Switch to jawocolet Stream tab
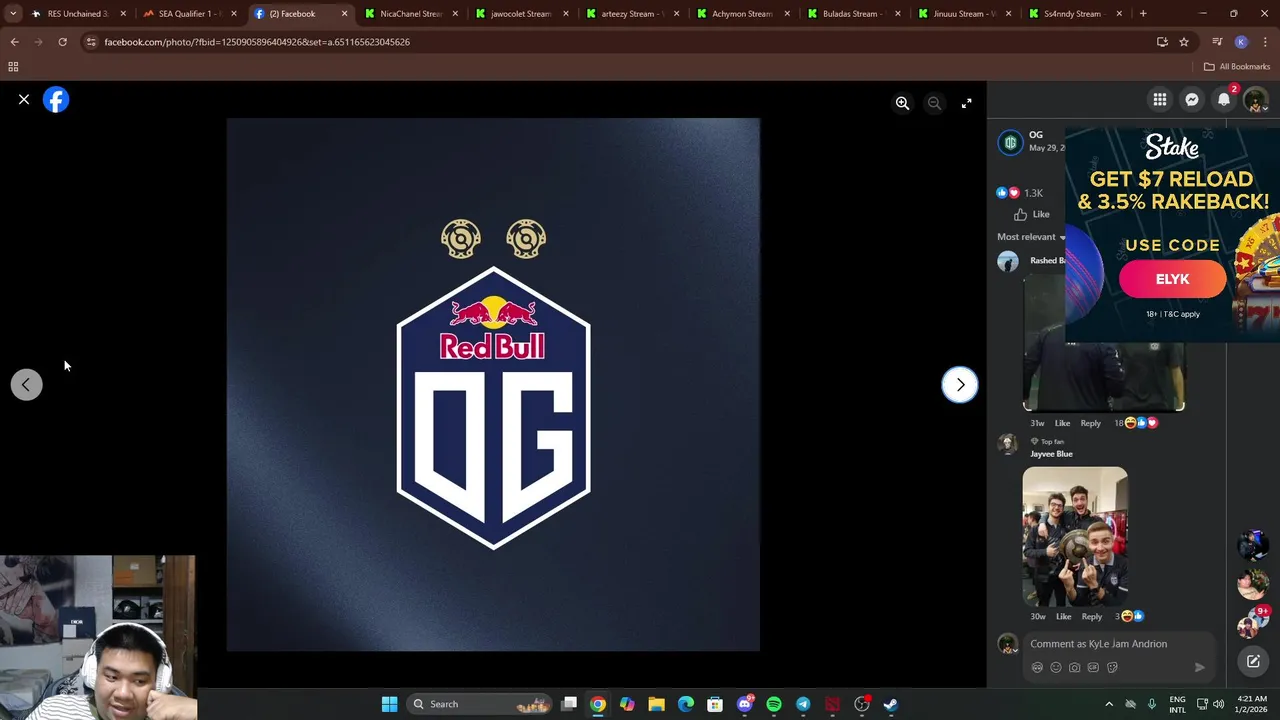Viewport: 1280px width, 720px height. (521, 14)
